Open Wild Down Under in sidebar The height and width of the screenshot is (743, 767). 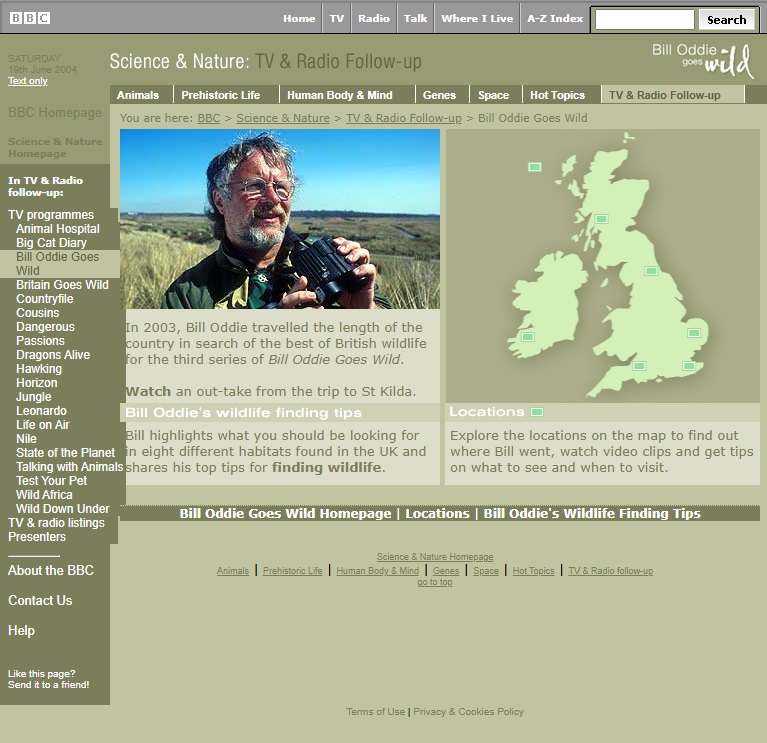point(63,509)
